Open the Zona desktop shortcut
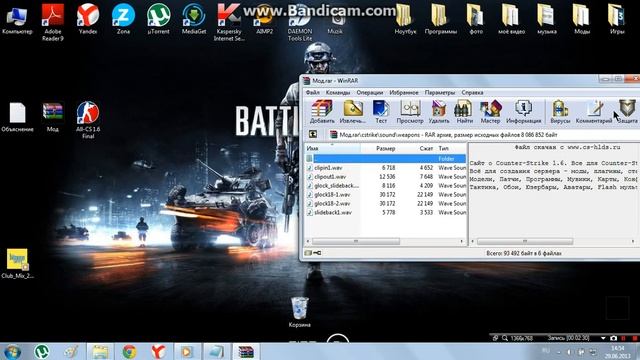The width and height of the screenshot is (640, 360). tap(123, 19)
